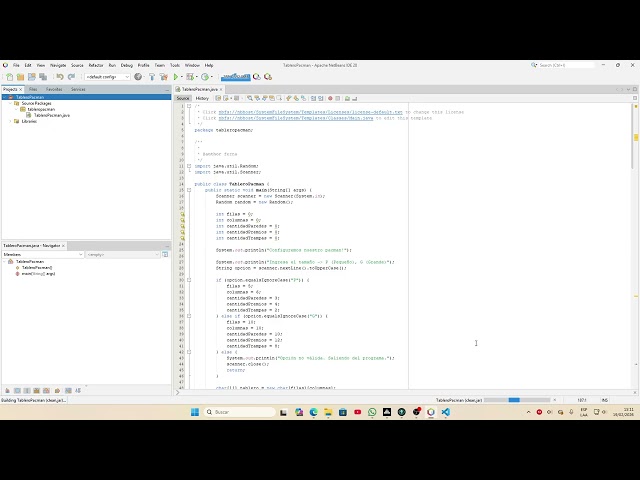Click the Windows Start button
The image size is (640, 480).
point(195,412)
